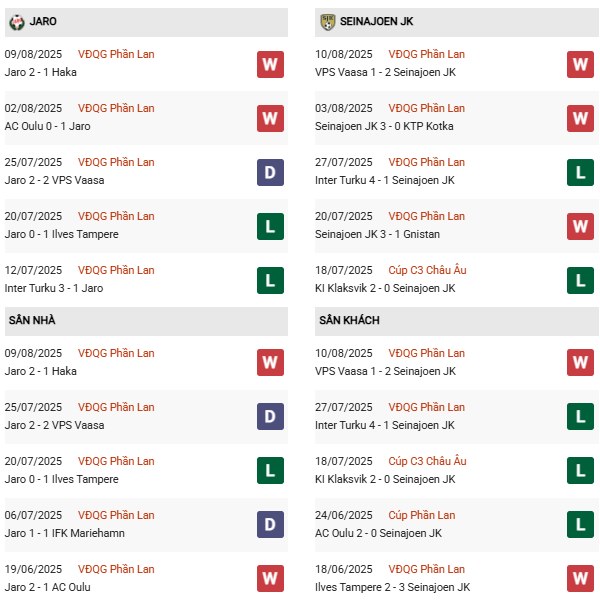Click the Jaro team logo
The width and height of the screenshot is (600, 600).
pos(16,21)
